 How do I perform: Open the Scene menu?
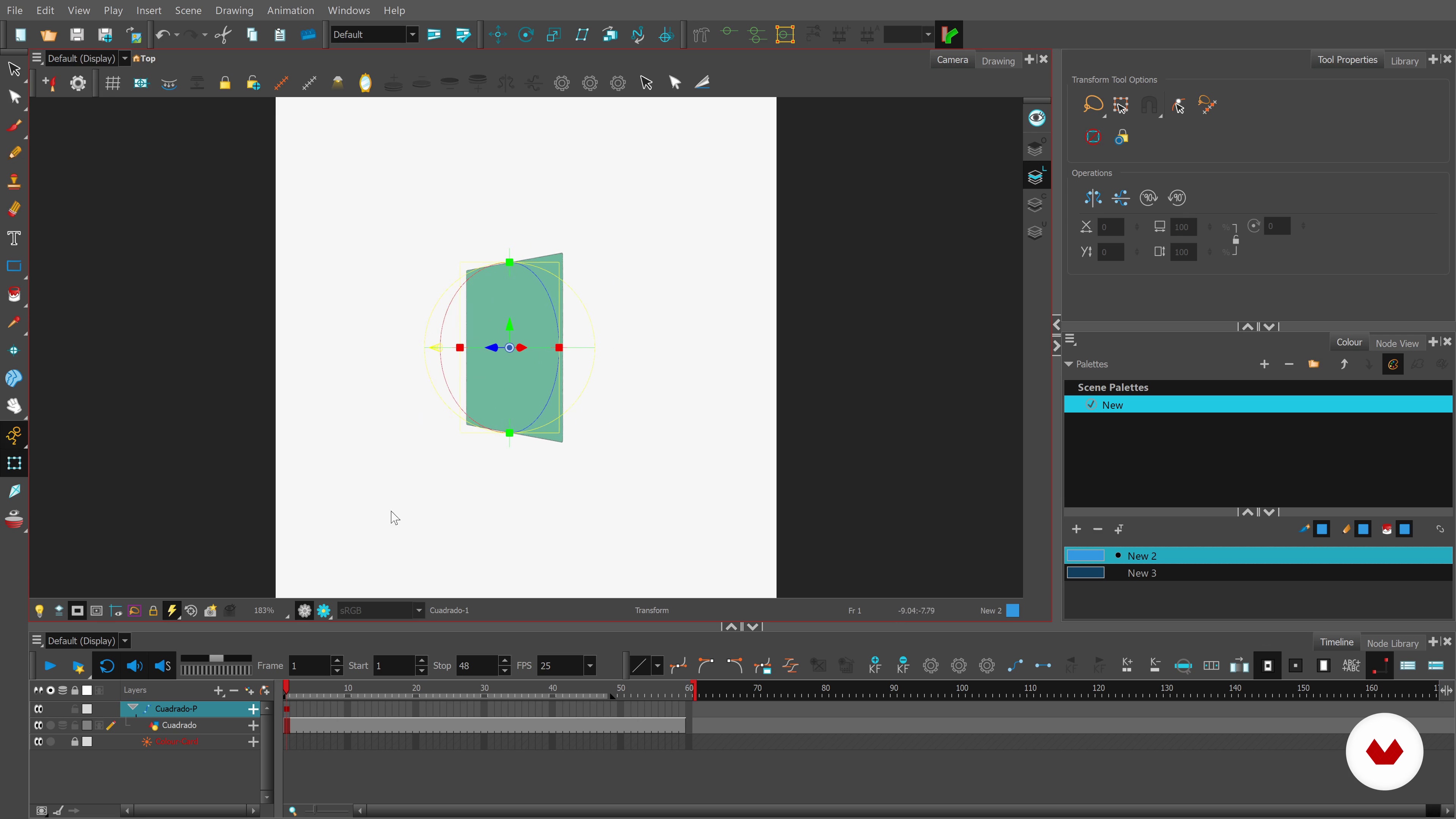[188, 10]
